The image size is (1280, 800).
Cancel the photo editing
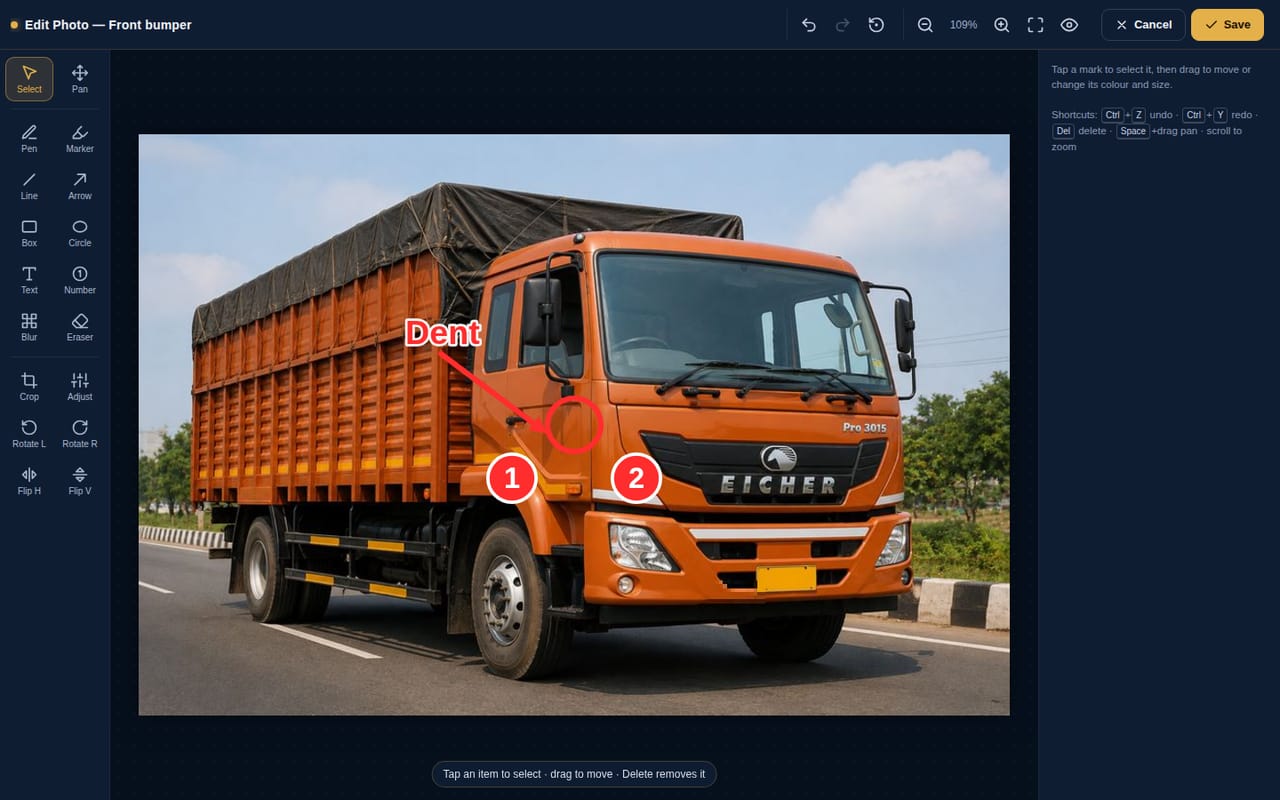point(1143,25)
